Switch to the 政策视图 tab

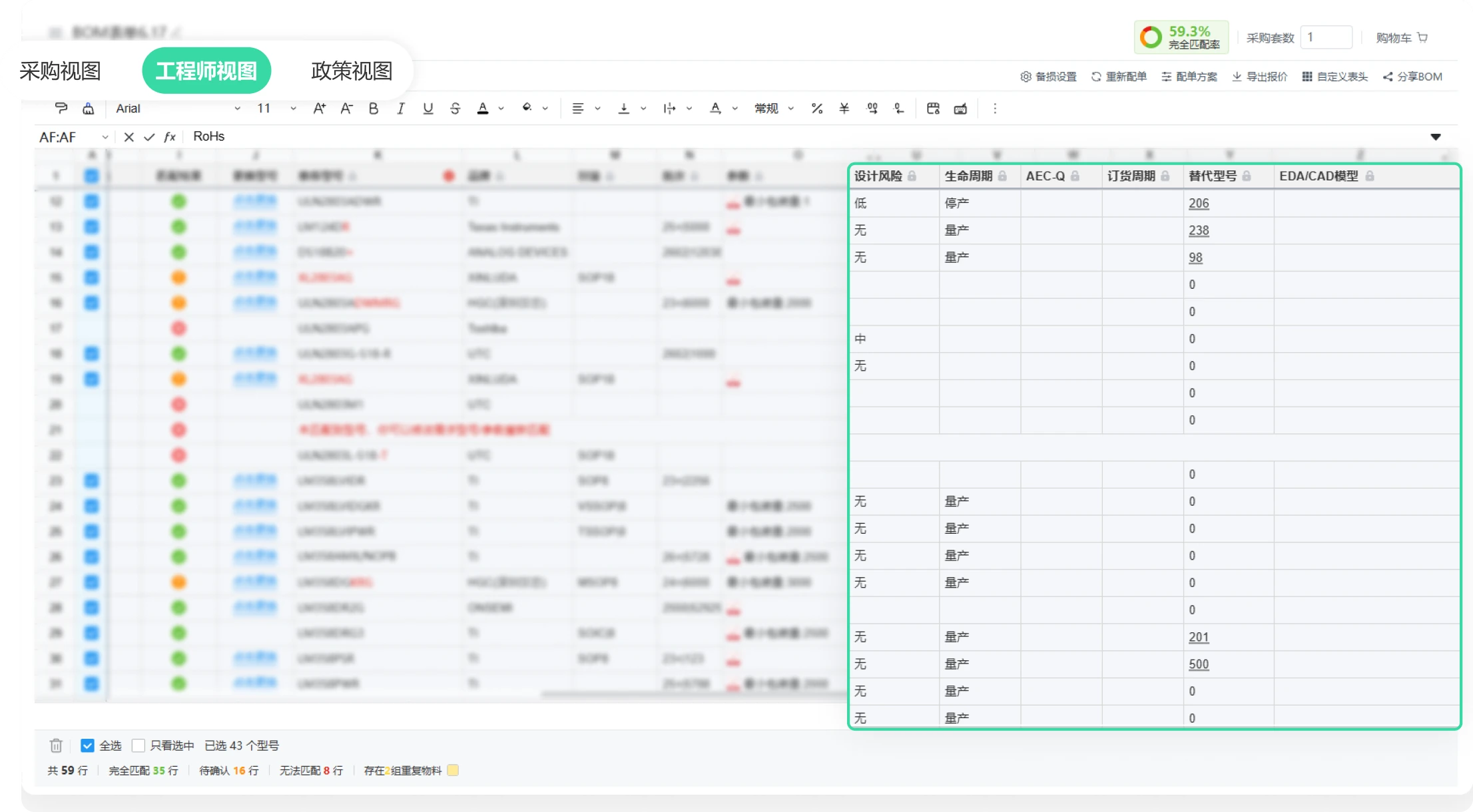[x=352, y=71]
